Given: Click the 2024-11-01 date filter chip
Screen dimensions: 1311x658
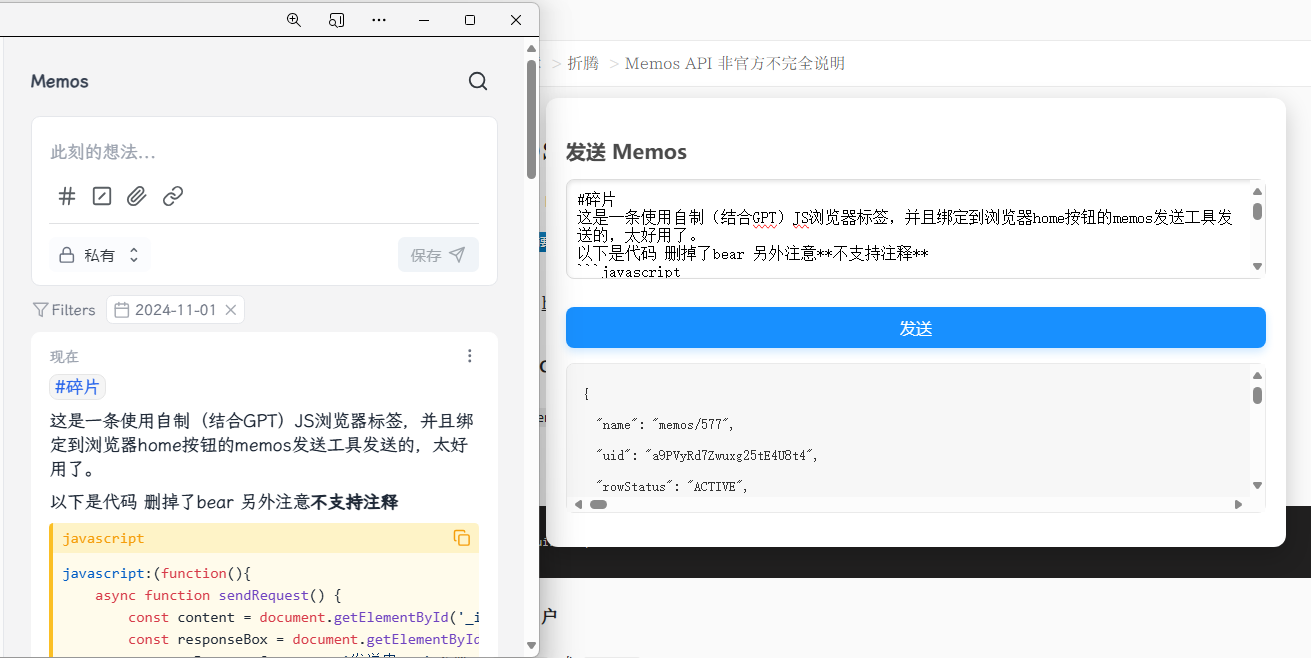Looking at the screenshot, I should [x=175, y=310].
